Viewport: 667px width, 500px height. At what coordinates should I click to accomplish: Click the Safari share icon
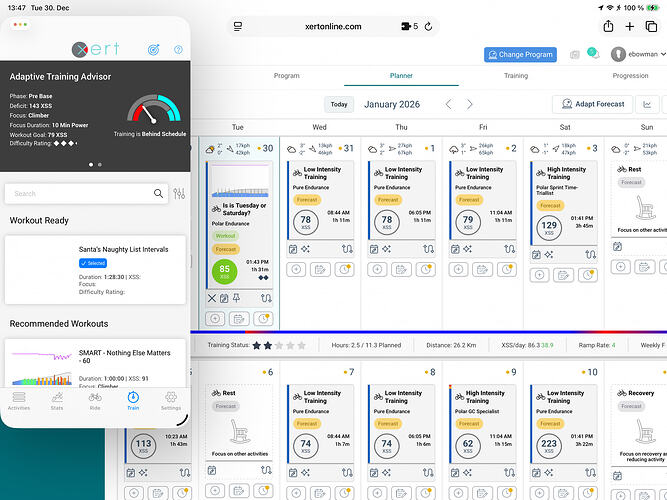coord(607,27)
